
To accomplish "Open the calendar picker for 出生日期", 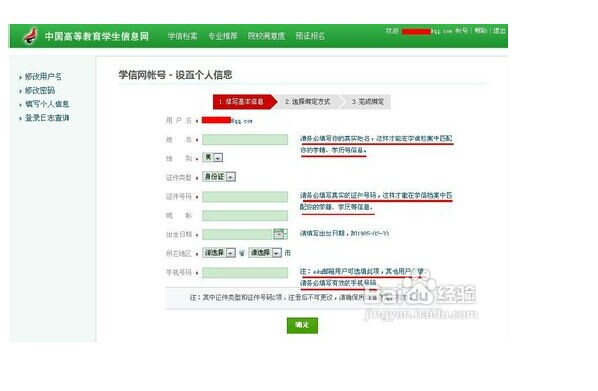I will [x=280, y=234].
